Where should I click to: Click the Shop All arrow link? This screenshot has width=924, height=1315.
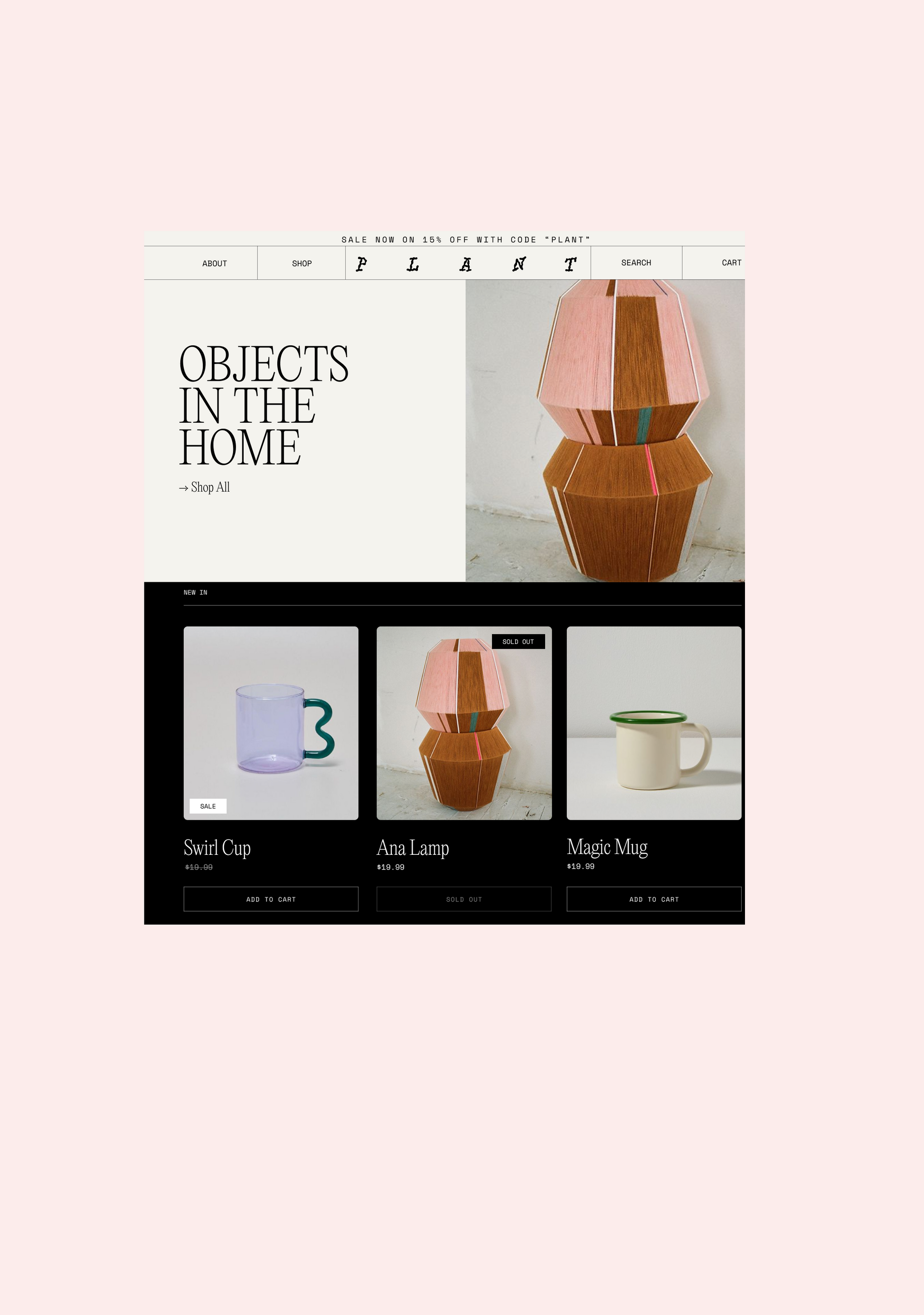(204, 487)
